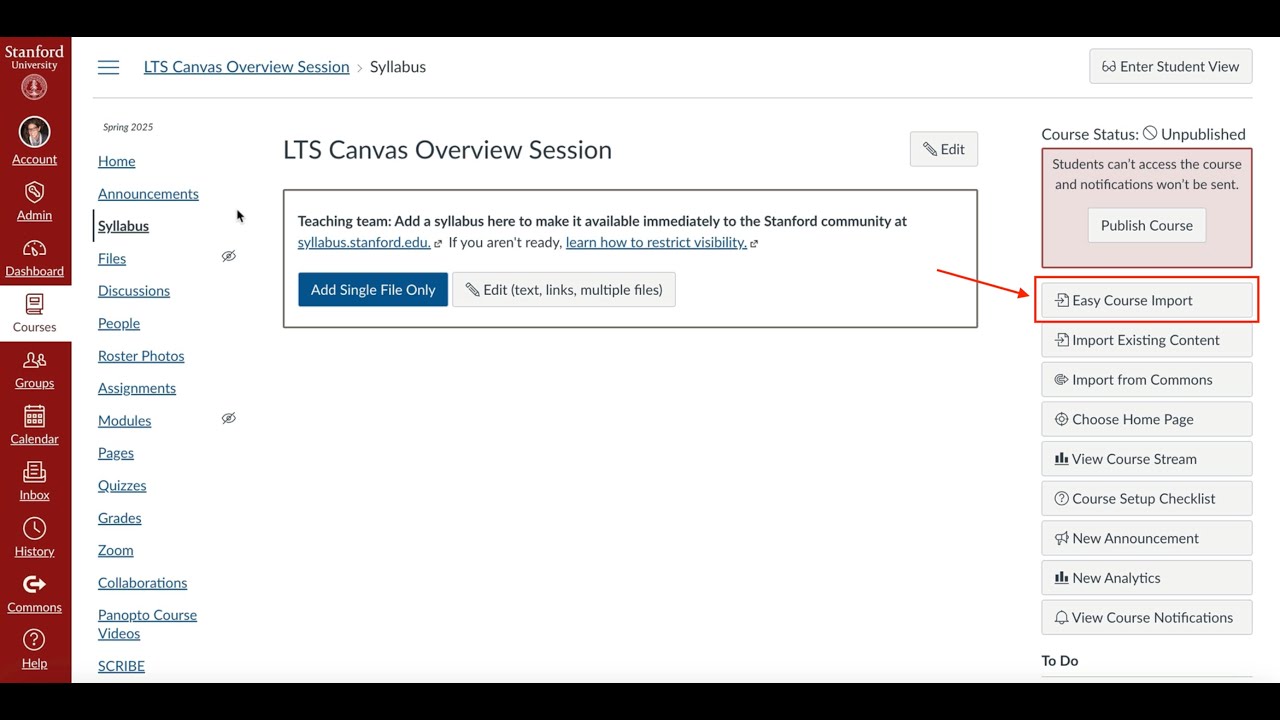Click the Edit button beside course title
Screen dimensions: 1280x720
(x=943, y=149)
